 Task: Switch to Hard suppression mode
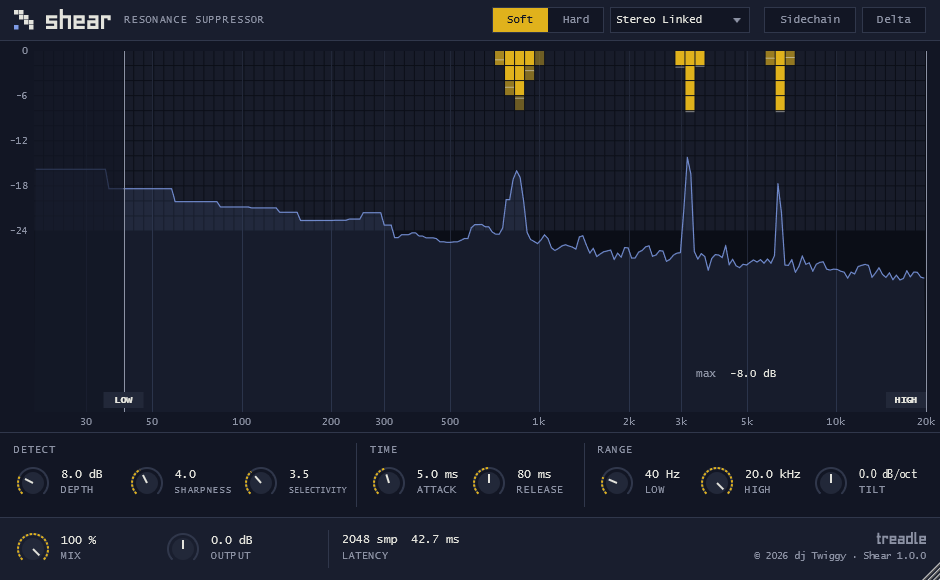576,20
